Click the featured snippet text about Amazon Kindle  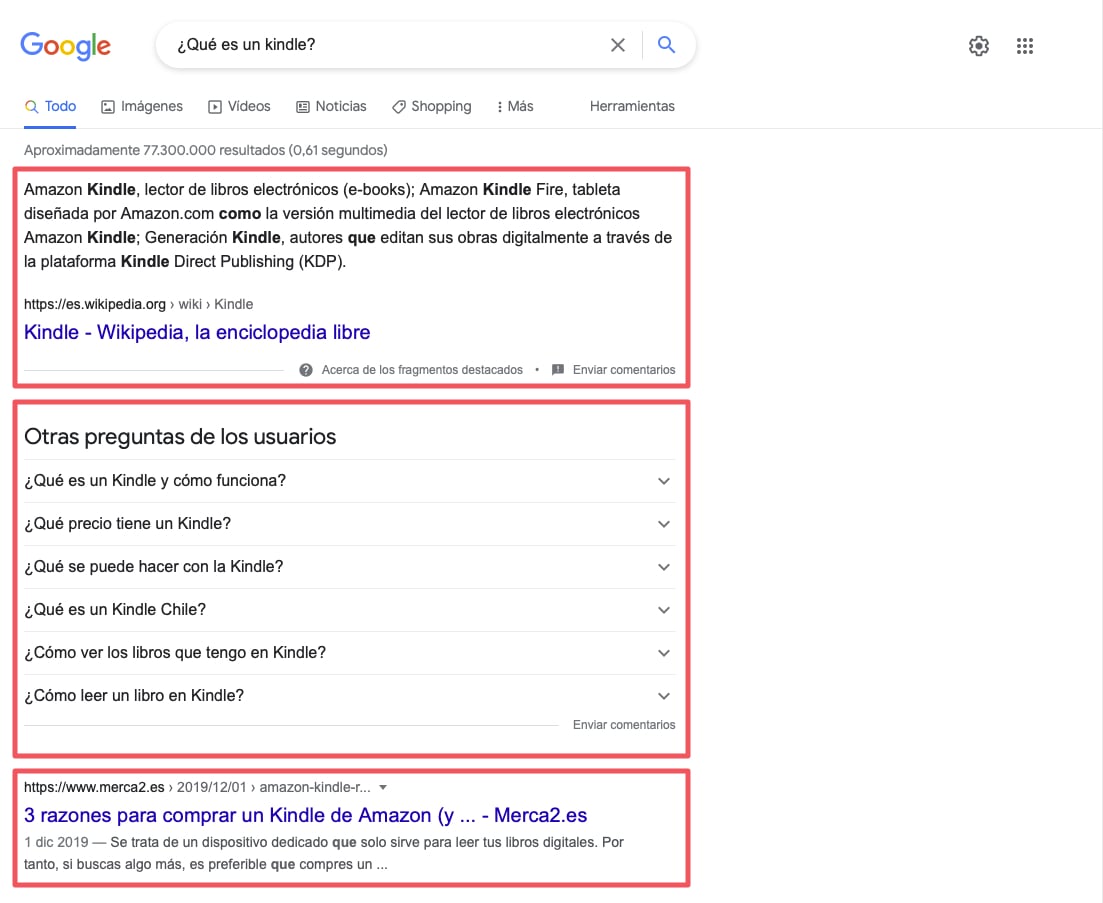point(348,225)
